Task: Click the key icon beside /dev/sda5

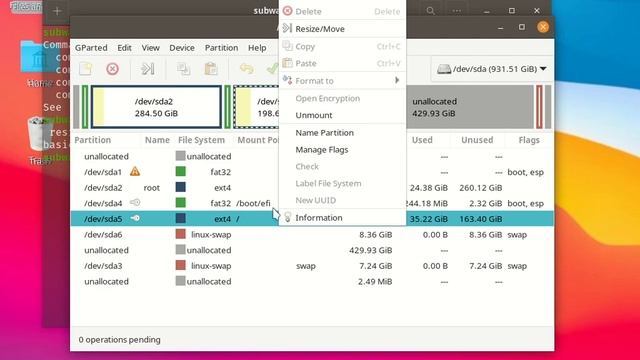Action: 135,218
